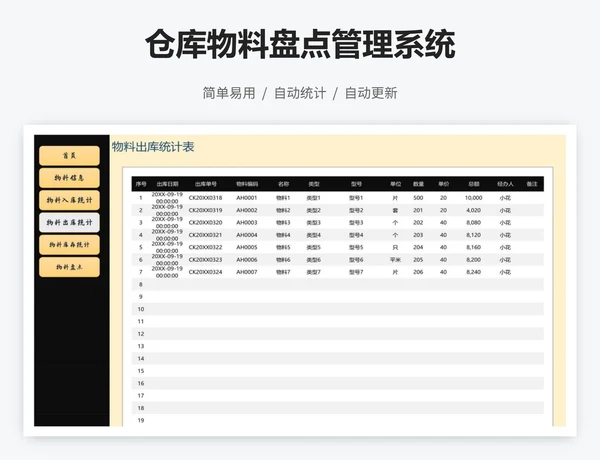Select material code cell AH0005
600x460 pixels.
point(247,247)
